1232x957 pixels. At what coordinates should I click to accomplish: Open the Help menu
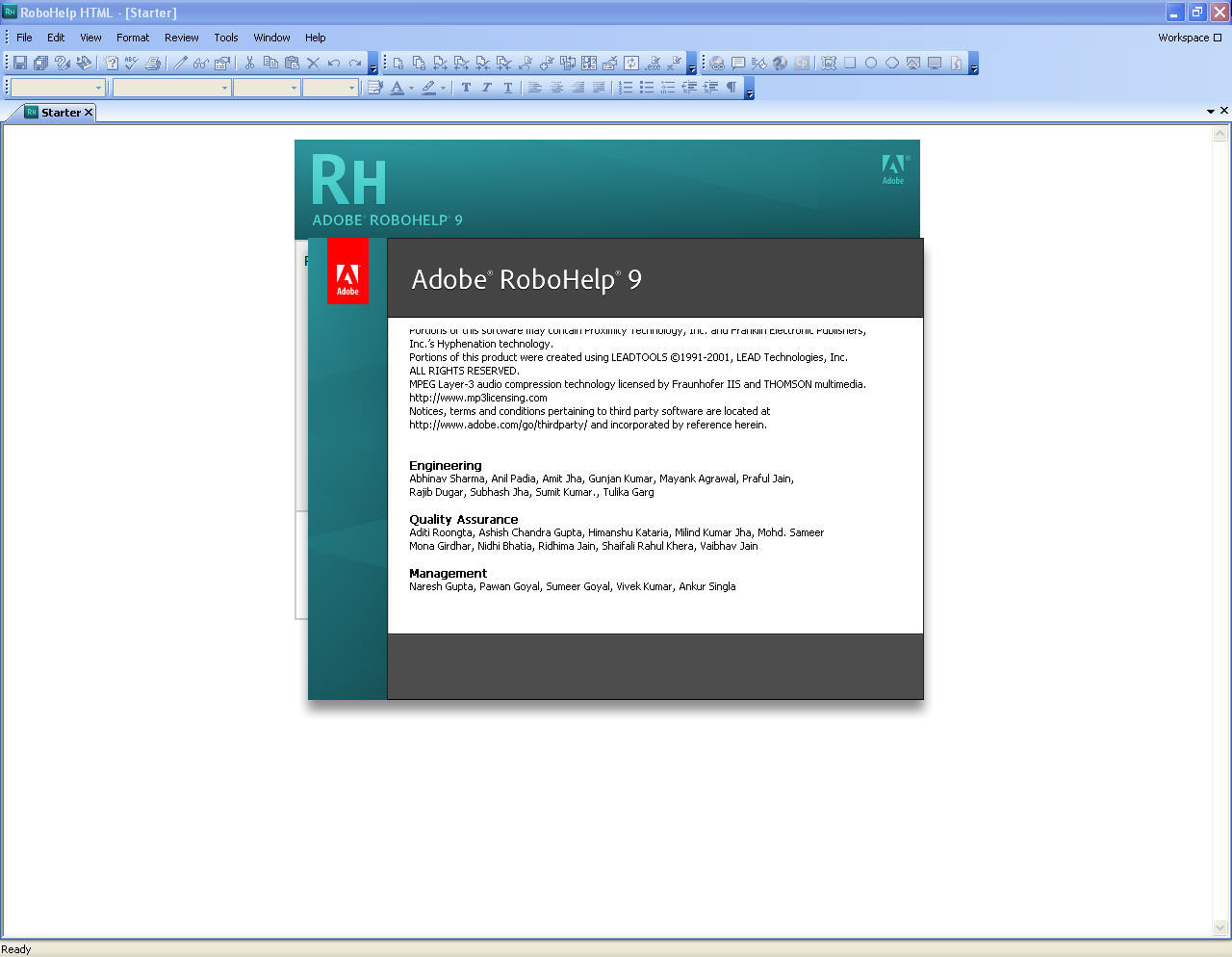coord(316,38)
